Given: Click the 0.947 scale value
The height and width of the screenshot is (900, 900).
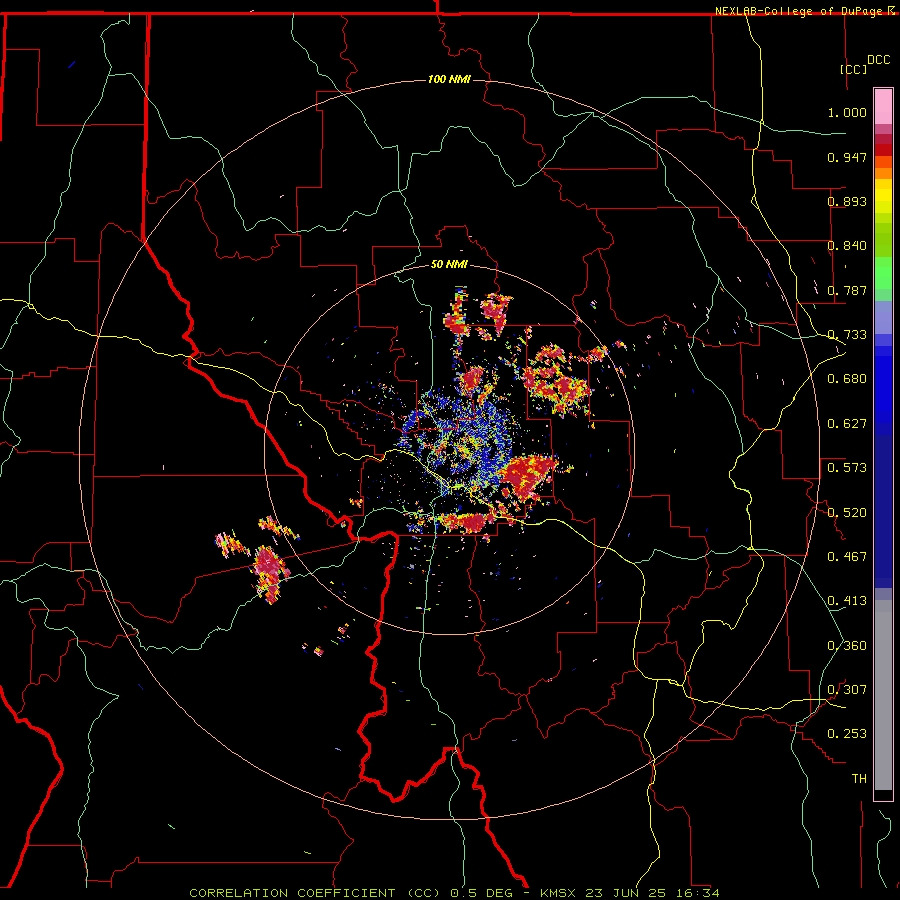Looking at the screenshot, I should click(847, 157).
